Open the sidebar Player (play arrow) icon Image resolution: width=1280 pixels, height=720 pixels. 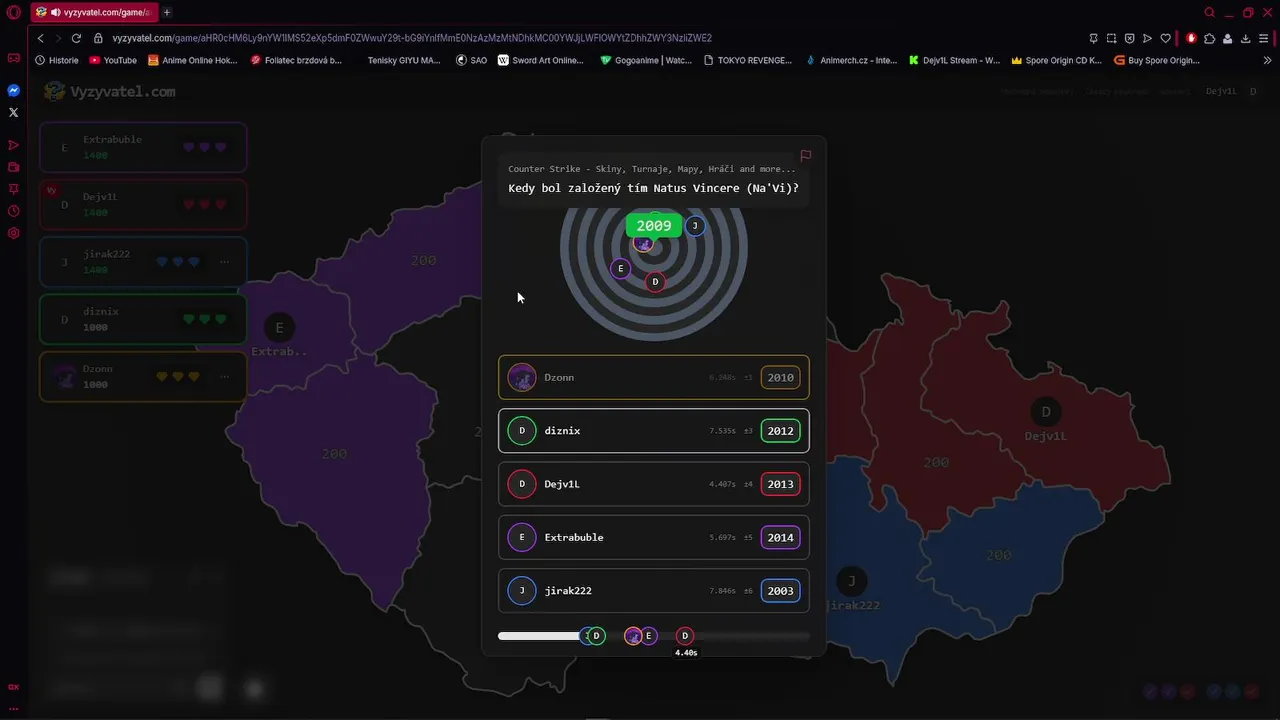tap(13, 145)
